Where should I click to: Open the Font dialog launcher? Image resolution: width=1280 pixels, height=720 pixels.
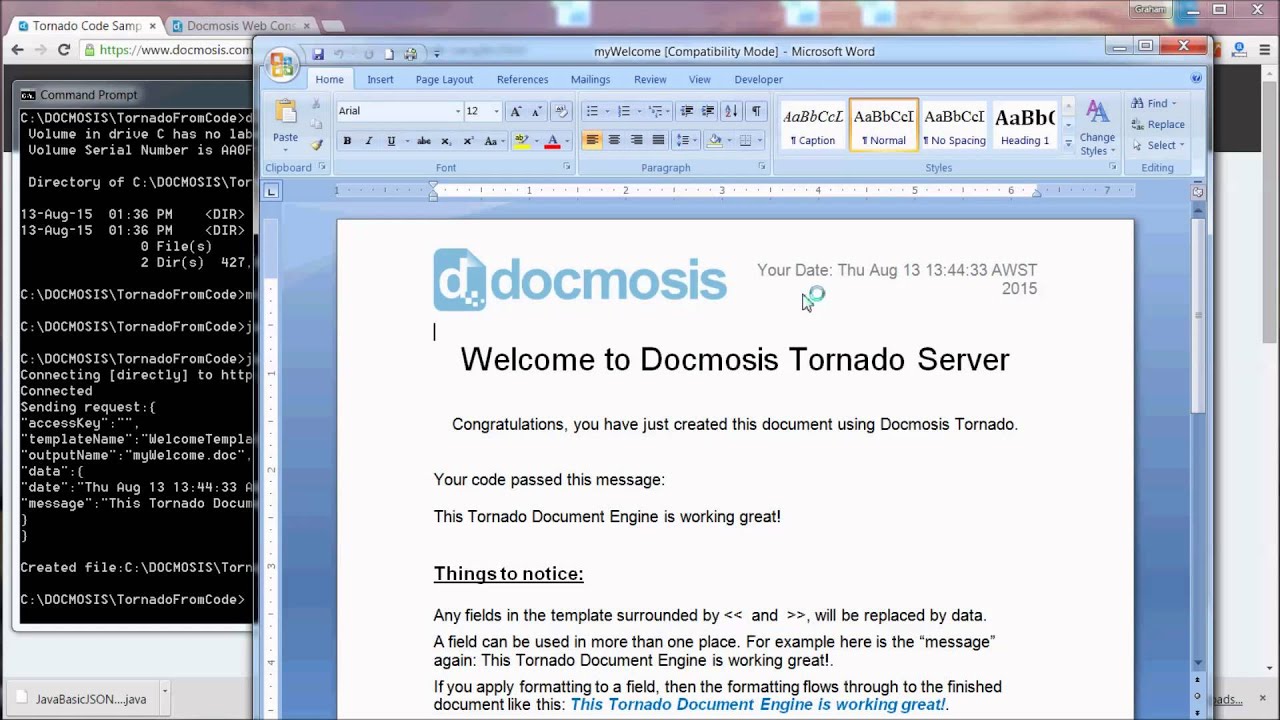[x=567, y=167]
